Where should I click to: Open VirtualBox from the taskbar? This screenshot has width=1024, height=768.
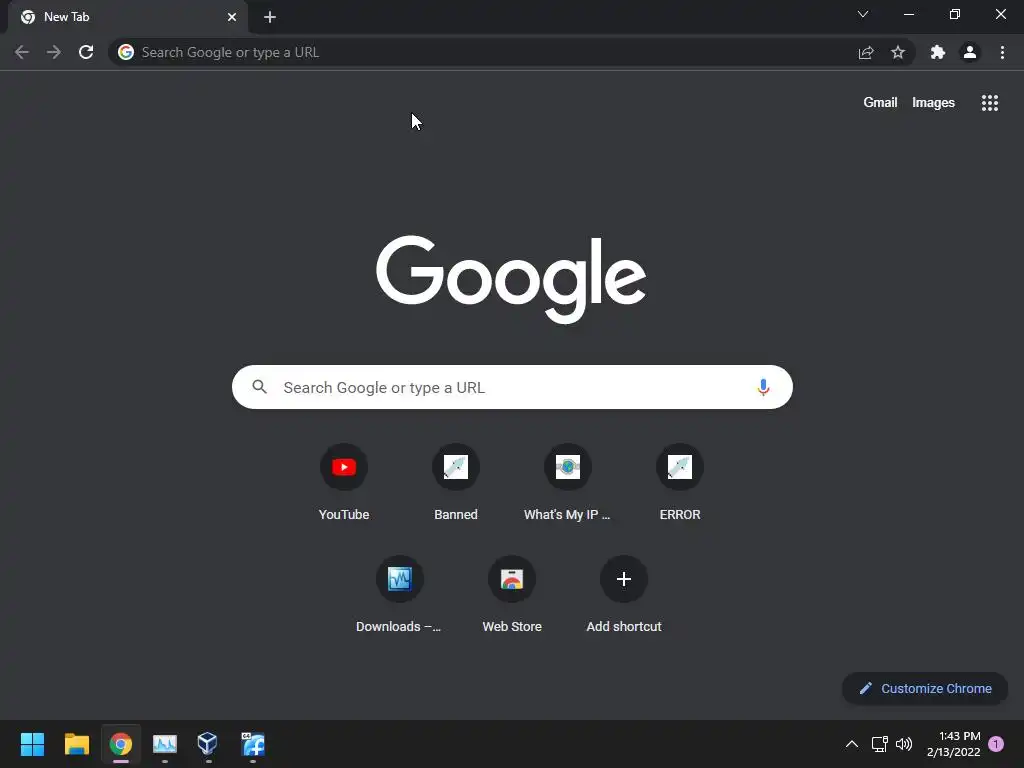pos(208,744)
